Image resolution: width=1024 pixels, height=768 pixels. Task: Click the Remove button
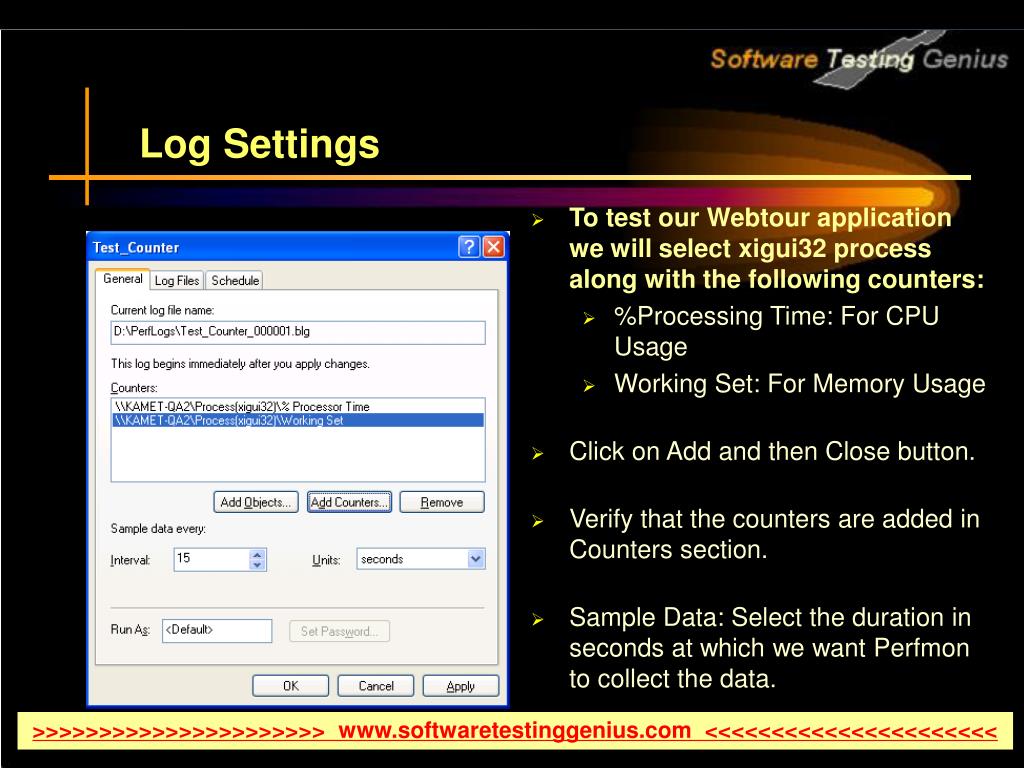pyautogui.click(x=442, y=502)
